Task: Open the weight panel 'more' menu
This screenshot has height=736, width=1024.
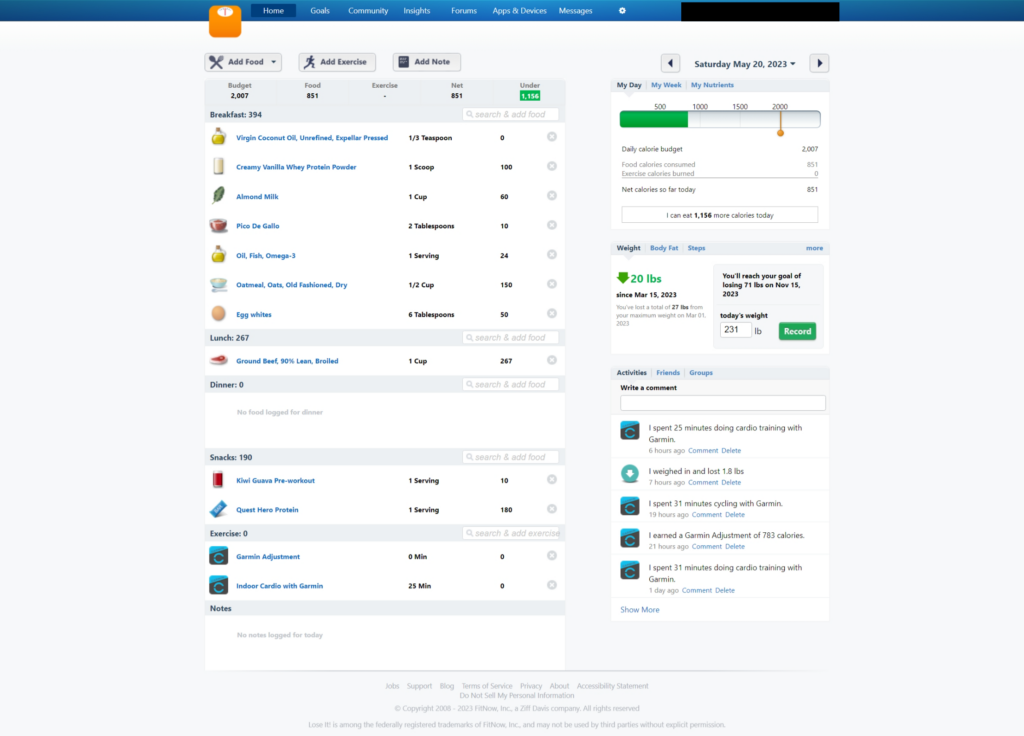Action: [814, 248]
